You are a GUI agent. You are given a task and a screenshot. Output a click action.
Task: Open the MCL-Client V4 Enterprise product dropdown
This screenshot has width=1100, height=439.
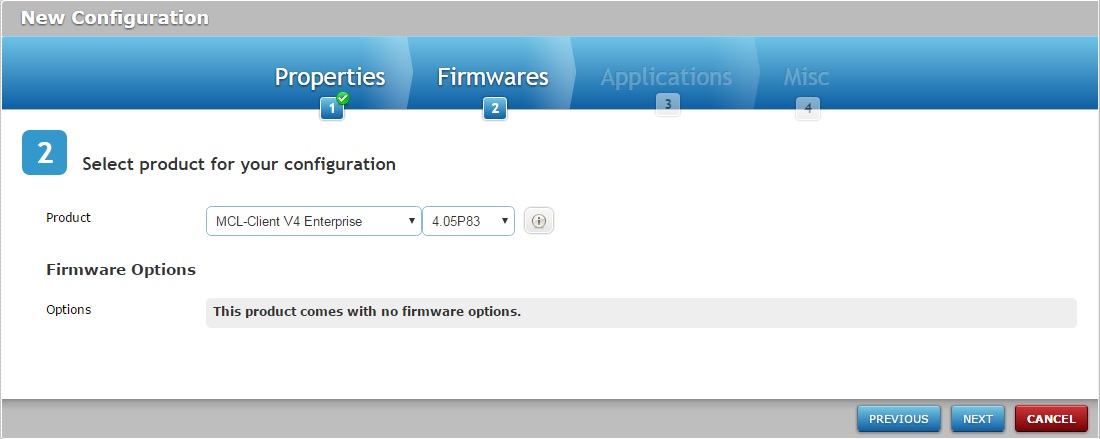tap(314, 221)
